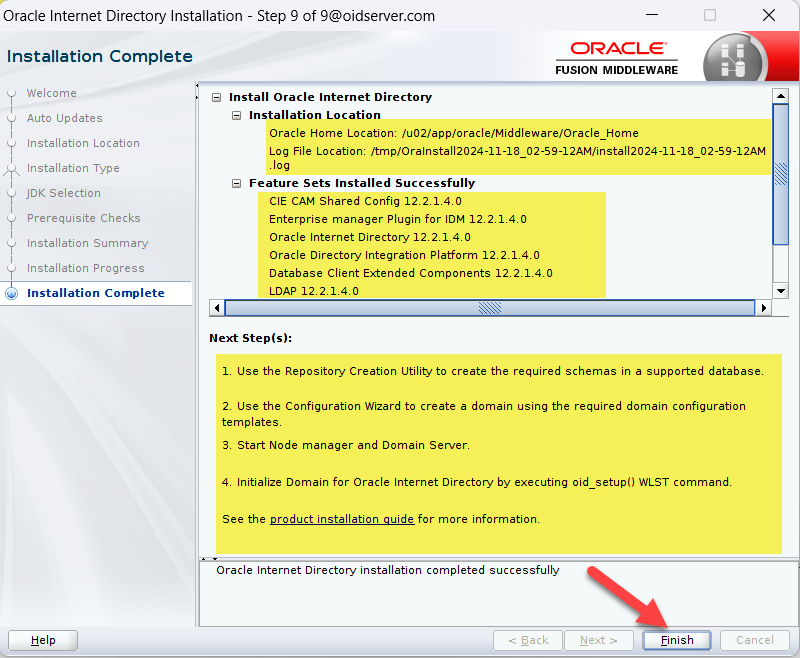800x658 pixels.
Task: Click the Installation Complete page title
Action: click(x=99, y=56)
